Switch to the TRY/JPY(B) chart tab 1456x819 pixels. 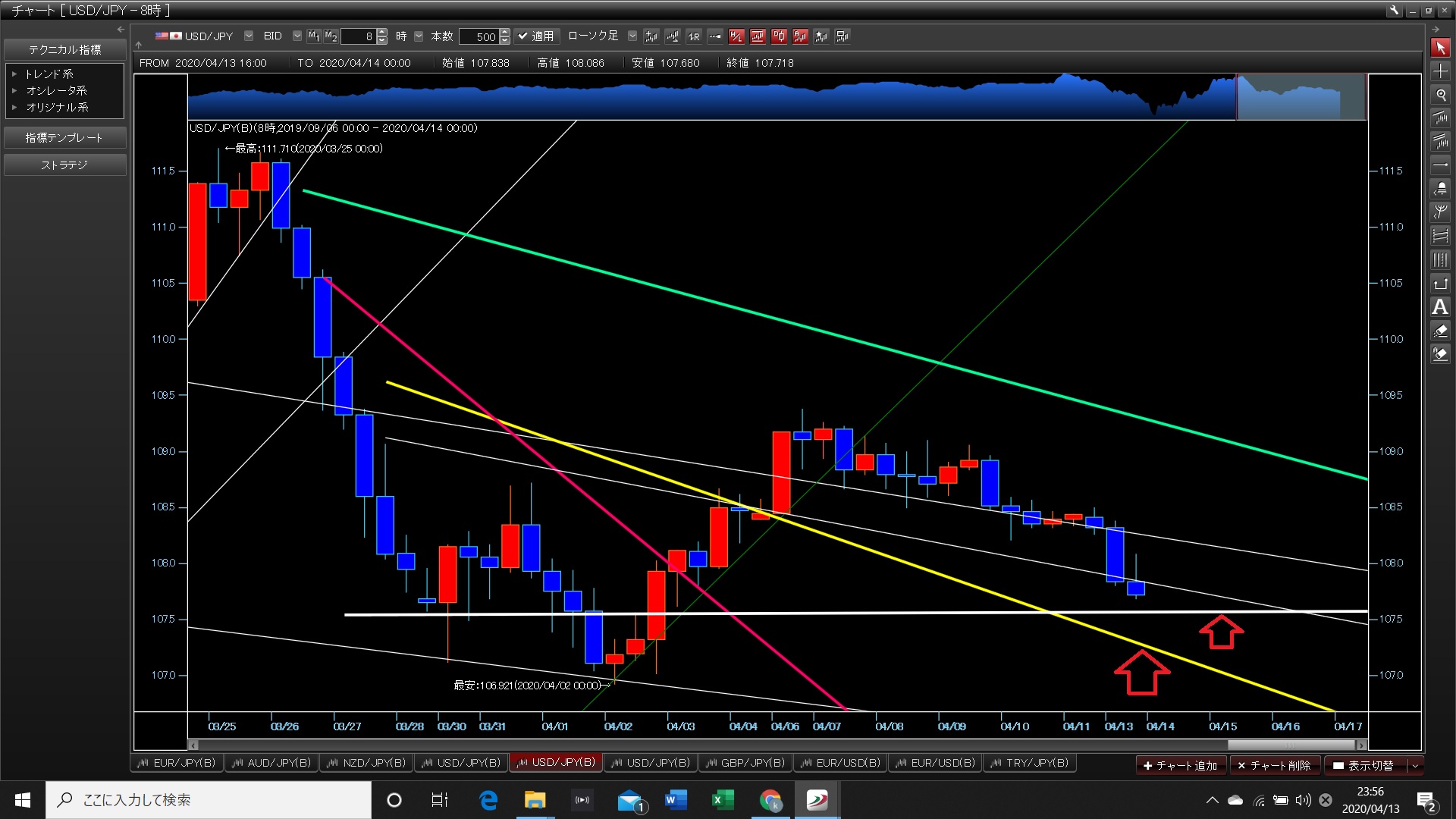(x=1030, y=763)
